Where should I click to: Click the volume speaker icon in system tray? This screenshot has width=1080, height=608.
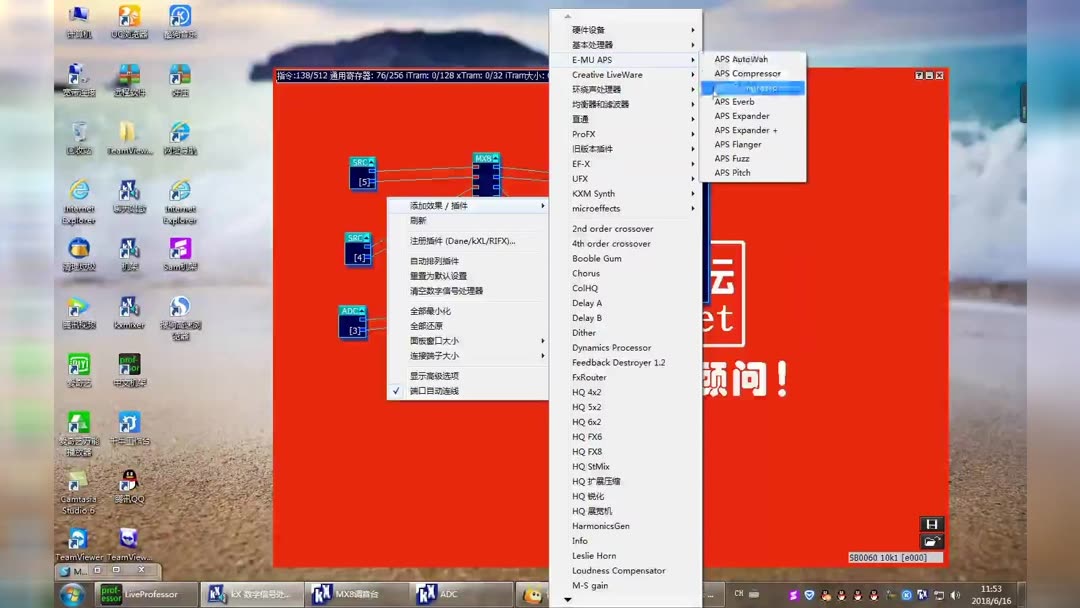click(x=953, y=596)
